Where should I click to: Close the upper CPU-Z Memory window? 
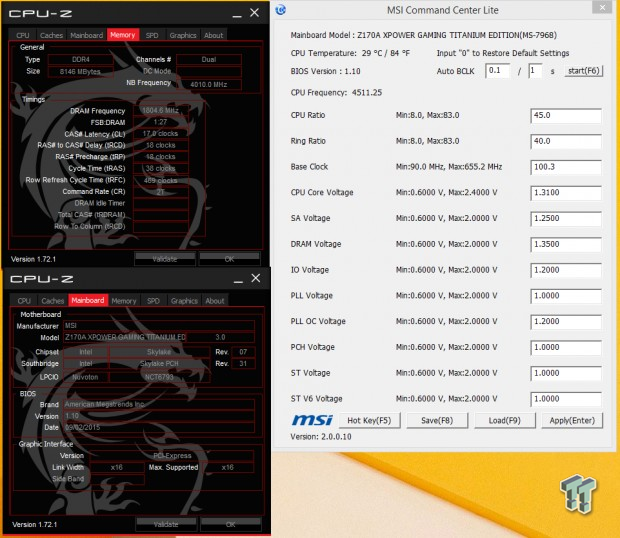coord(255,13)
